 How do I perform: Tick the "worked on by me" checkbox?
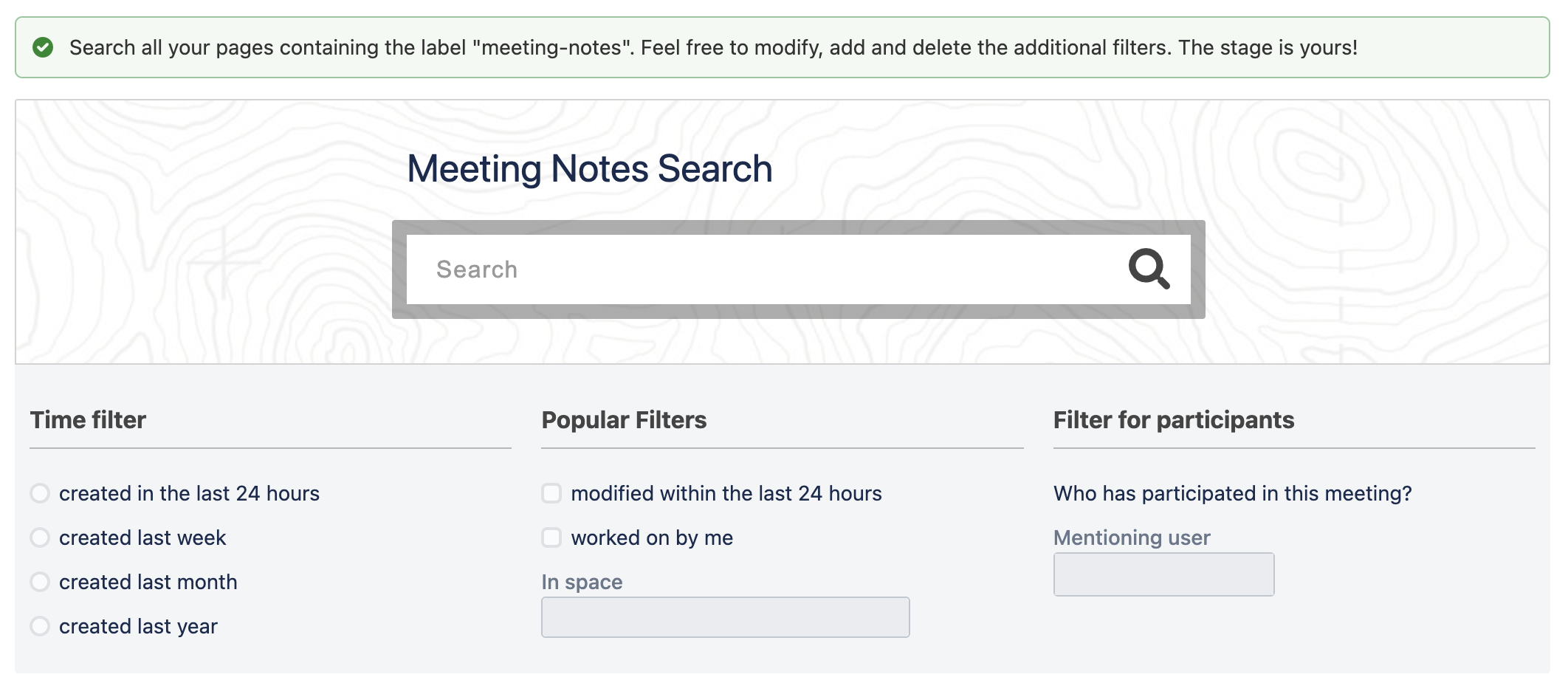(551, 537)
